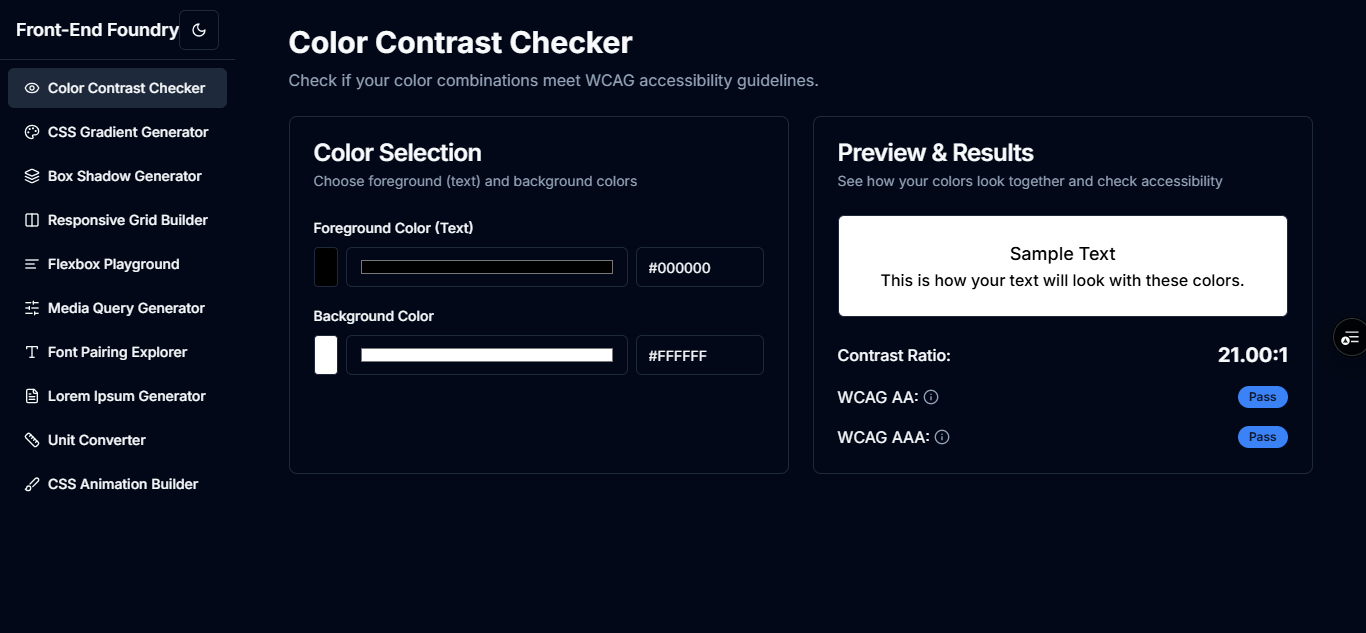This screenshot has width=1366, height=633.
Task: Switch to the Flexbox Playground tool
Action: click(x=113, y=263)
